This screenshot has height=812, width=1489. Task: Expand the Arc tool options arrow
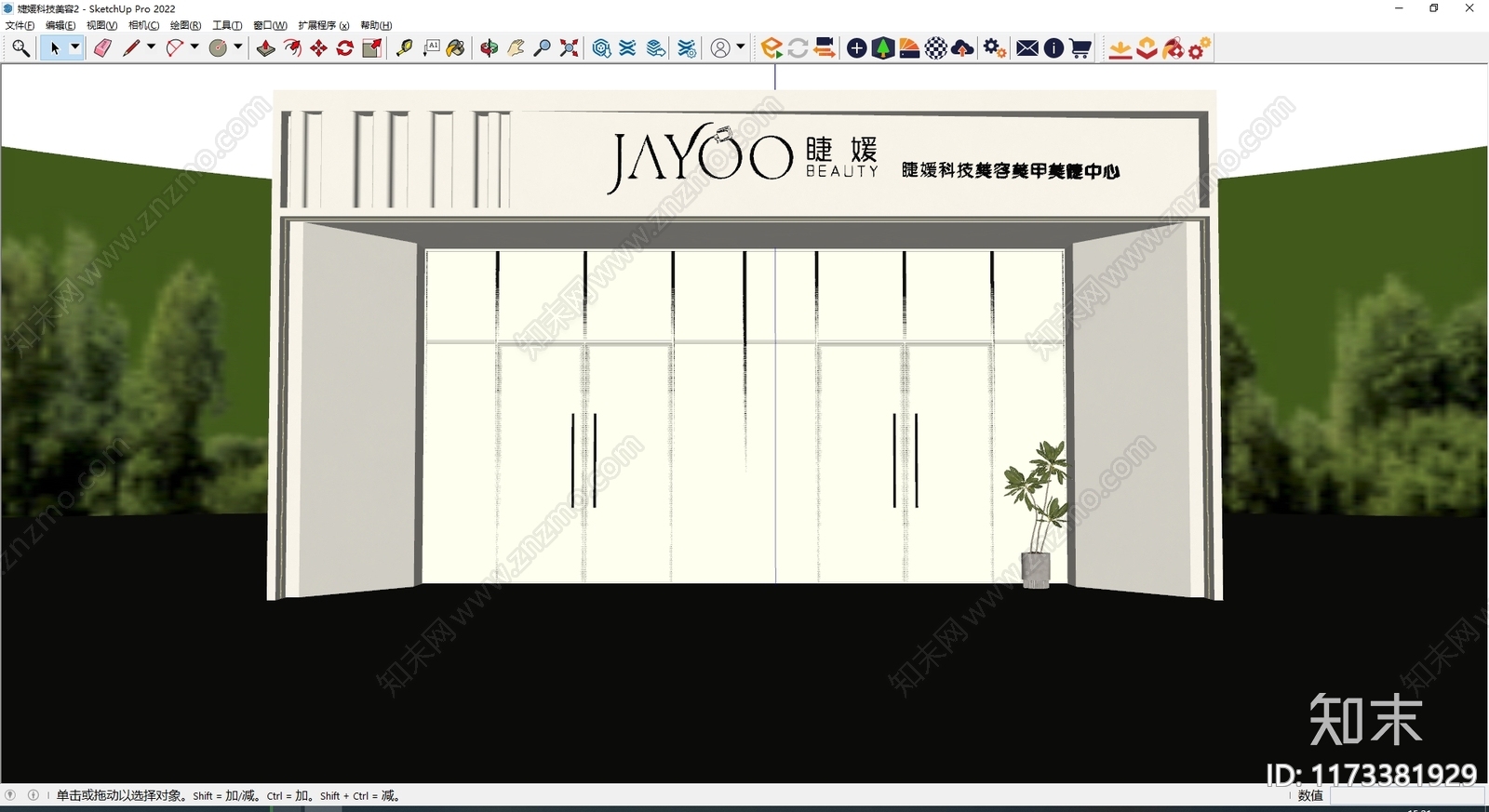[195, 47]
